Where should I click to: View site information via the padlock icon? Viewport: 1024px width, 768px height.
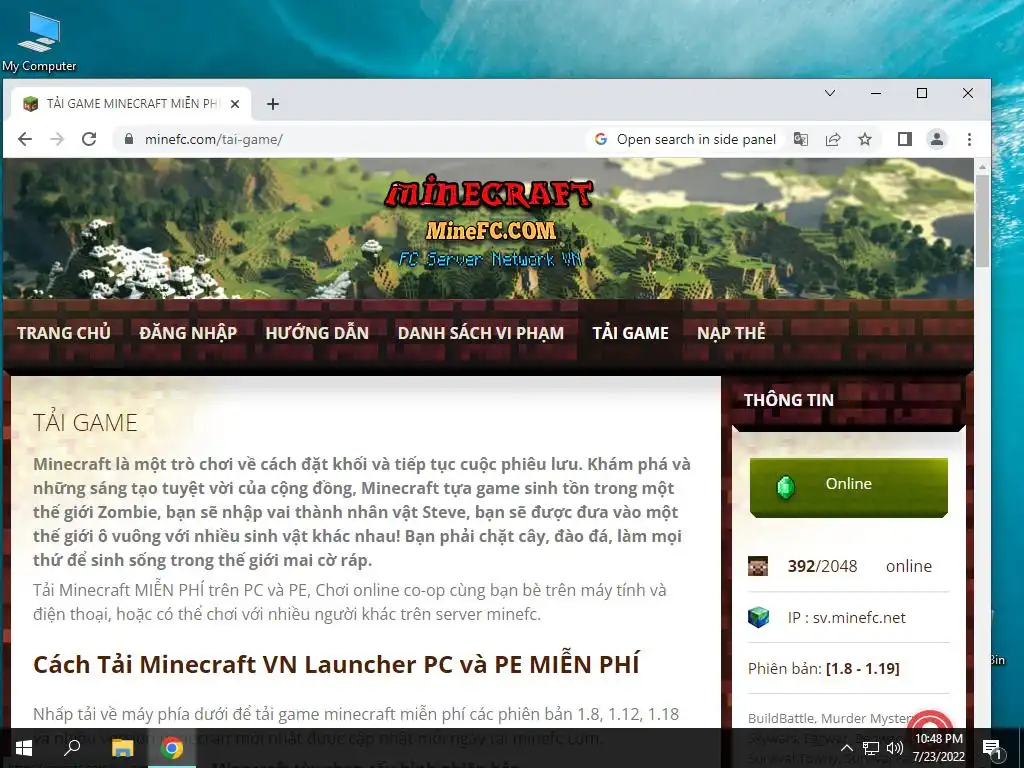pos(129,139)
